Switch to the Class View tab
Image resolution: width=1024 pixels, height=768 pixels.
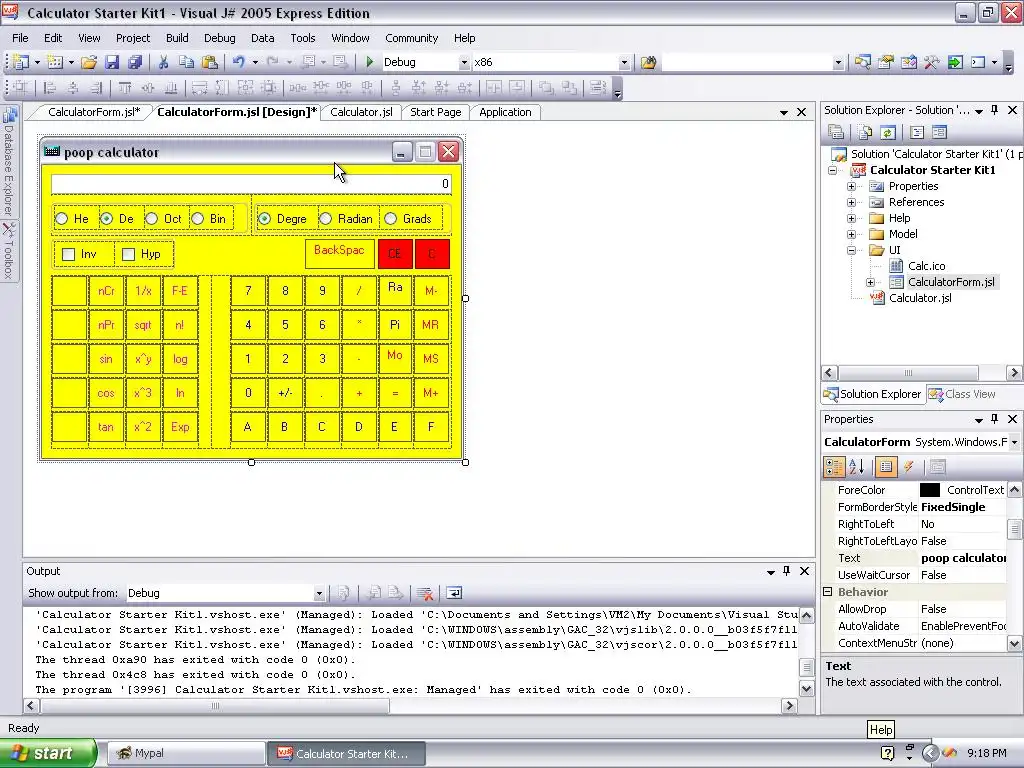coord(963,394)
